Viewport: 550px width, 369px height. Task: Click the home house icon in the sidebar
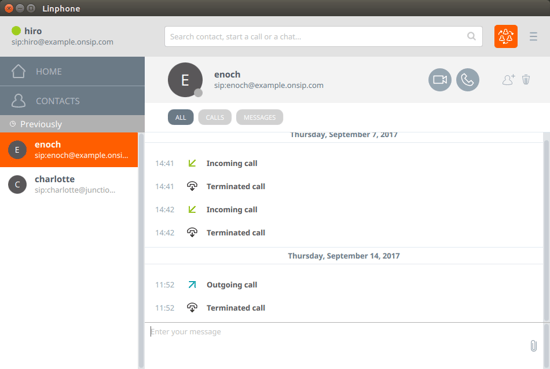pos(18,71)
